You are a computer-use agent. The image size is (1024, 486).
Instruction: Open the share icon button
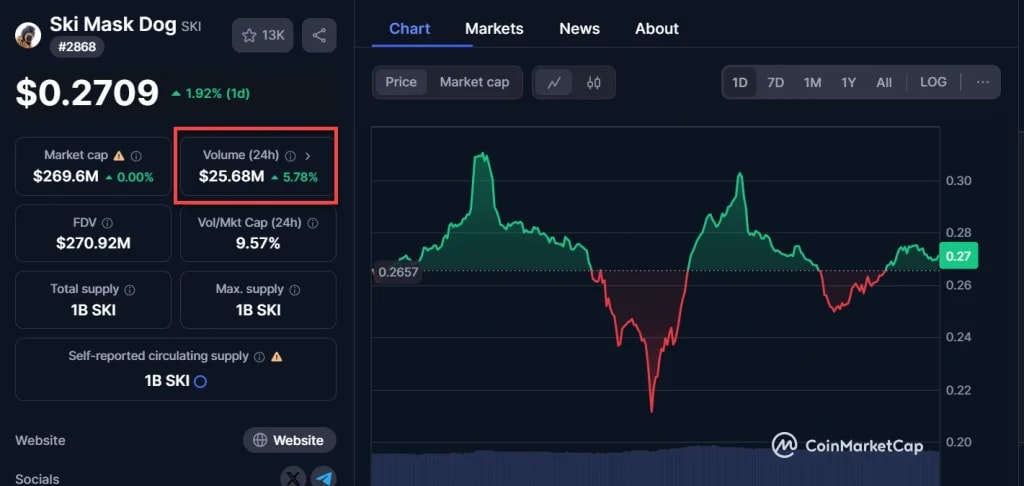(319, 35)
